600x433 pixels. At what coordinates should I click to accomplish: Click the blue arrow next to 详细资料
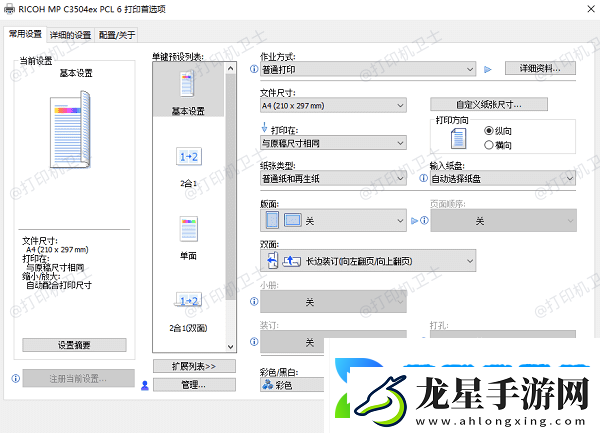click(488, 70)
